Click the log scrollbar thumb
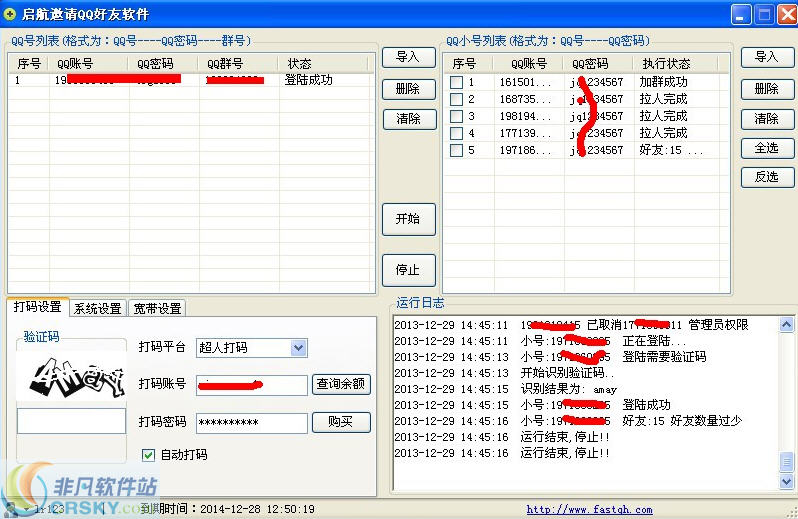The image size is (798, 519). 786,462
